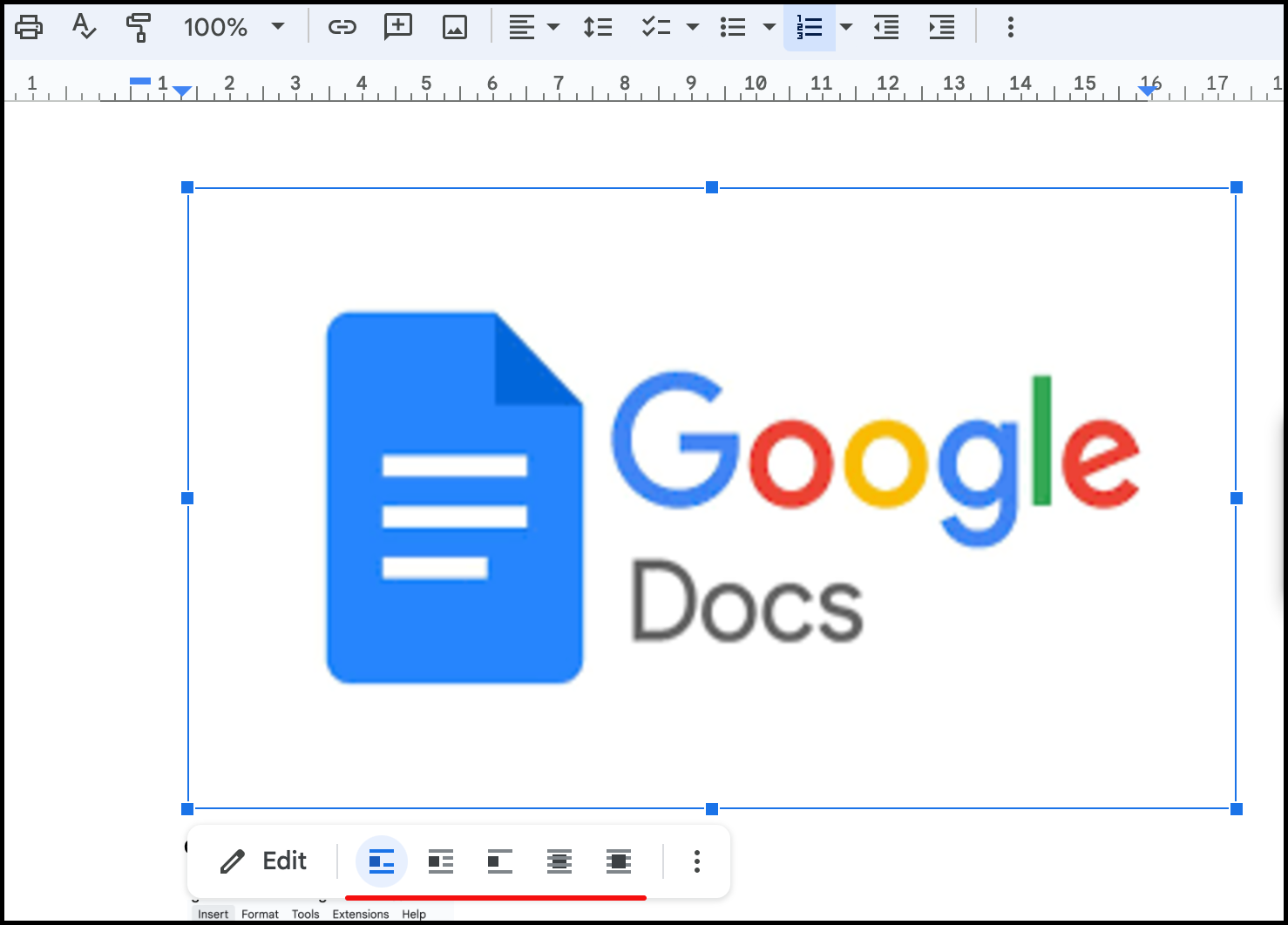
Task: Click the Google Docs logo image
Action: pyautogui.click(x=712, y=498)
